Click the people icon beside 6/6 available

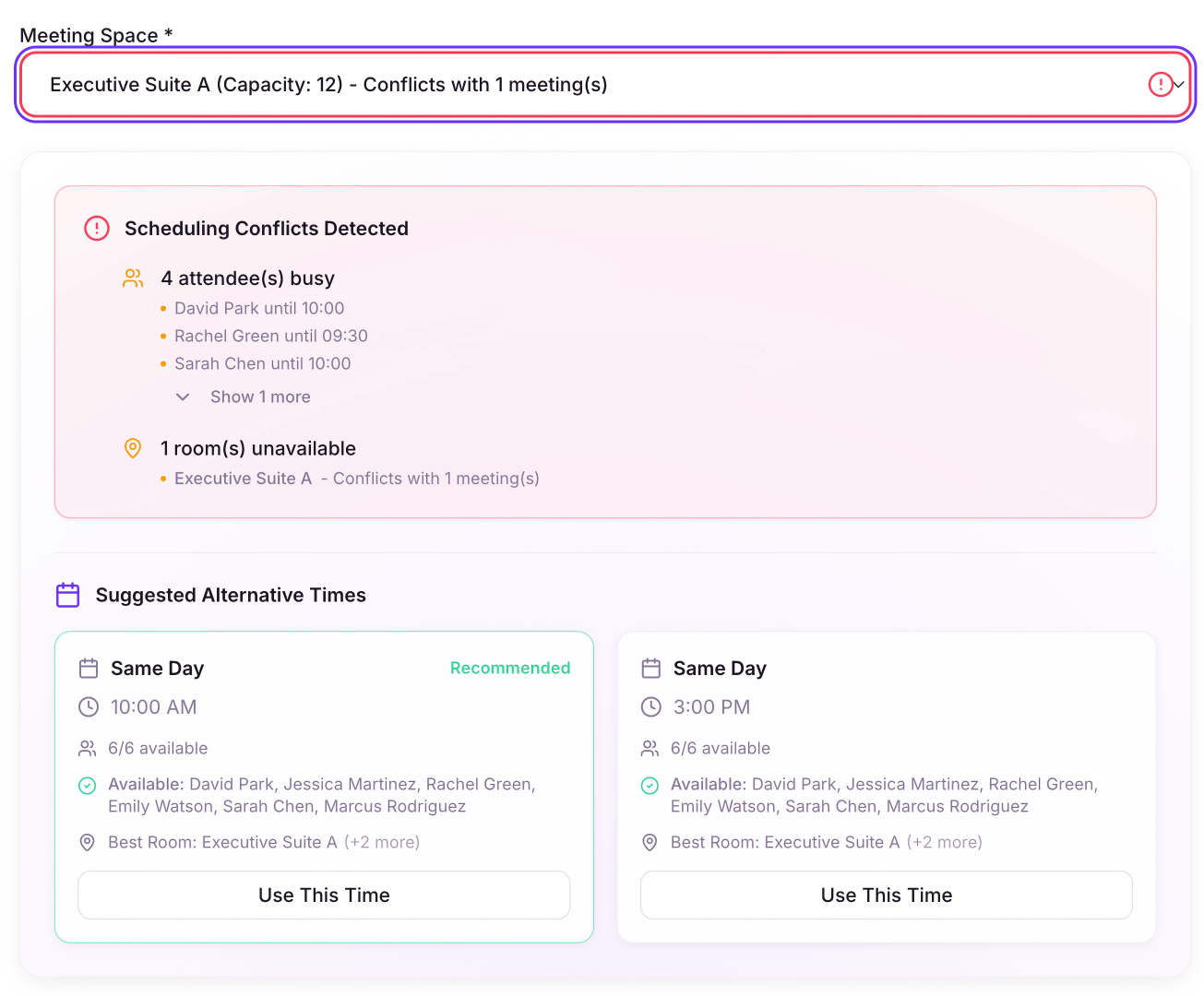88,748
